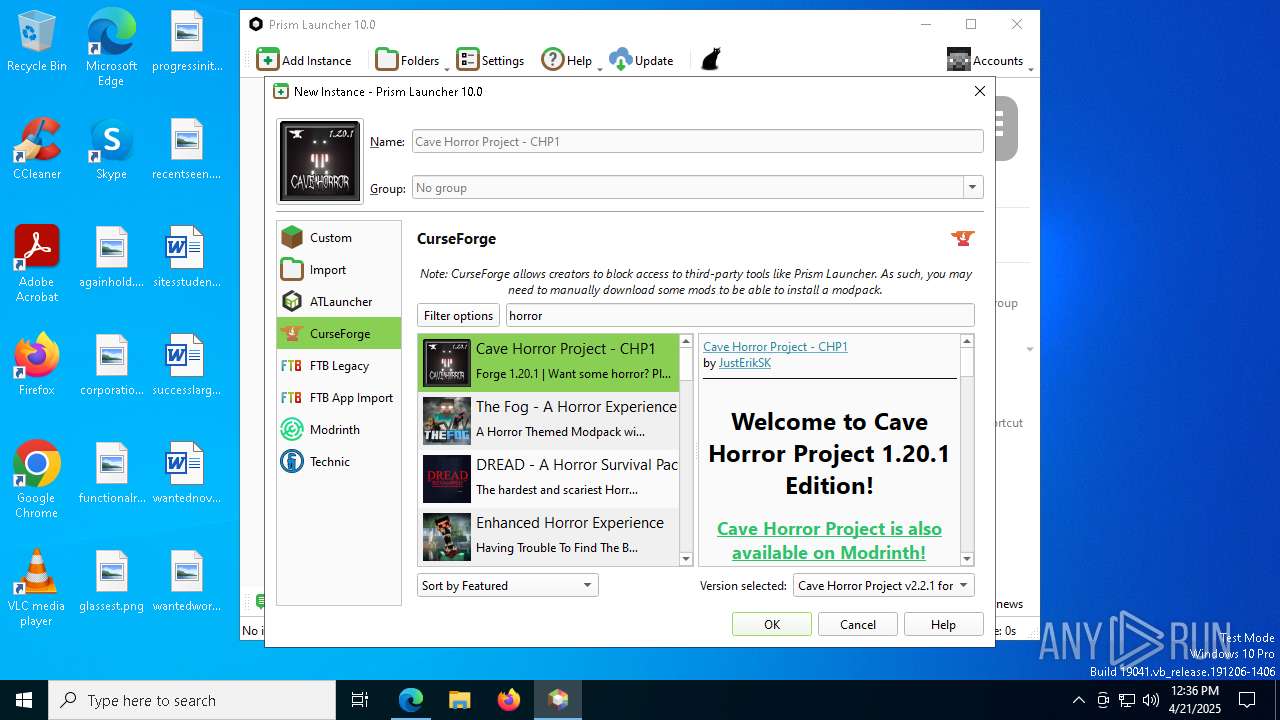Open the Version selected dropdown
1280x720 pixels.
[x=884, y=585]
